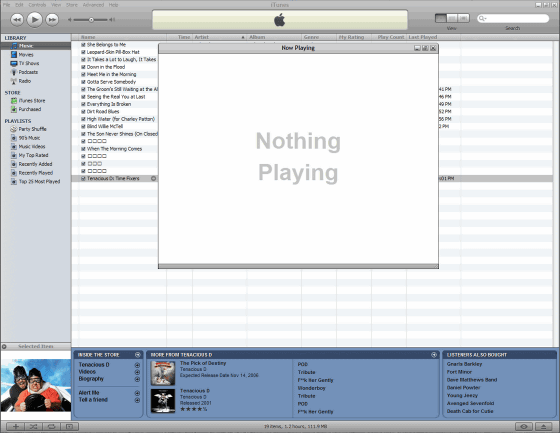Image resolution: width=560 pixels, height=433 pixels.
Task: Open the Wonderboy song link
Action: click(311, 388)
